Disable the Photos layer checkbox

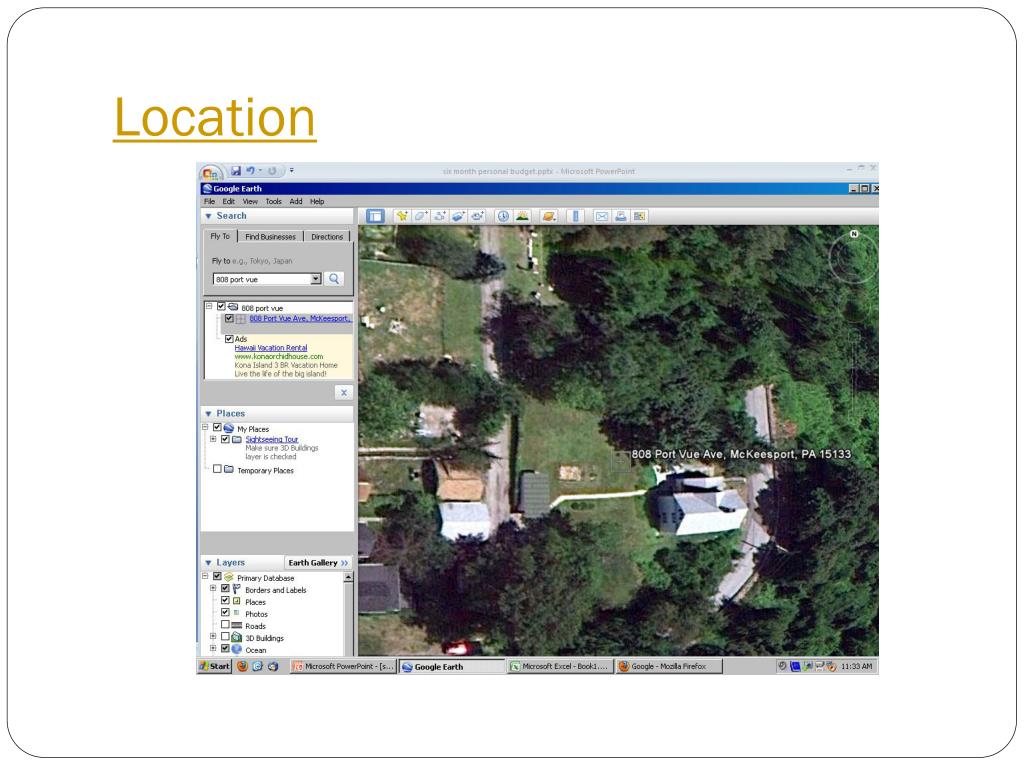point(225,613)
